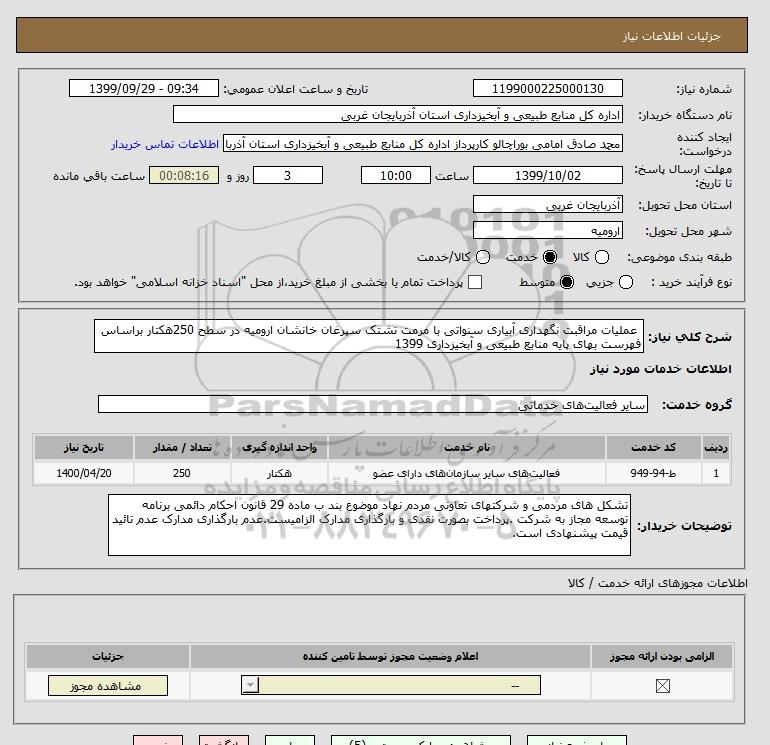Click the deadline date field 1399/10/02
This screenshot has height=745, width=770.
pos(548,175)
